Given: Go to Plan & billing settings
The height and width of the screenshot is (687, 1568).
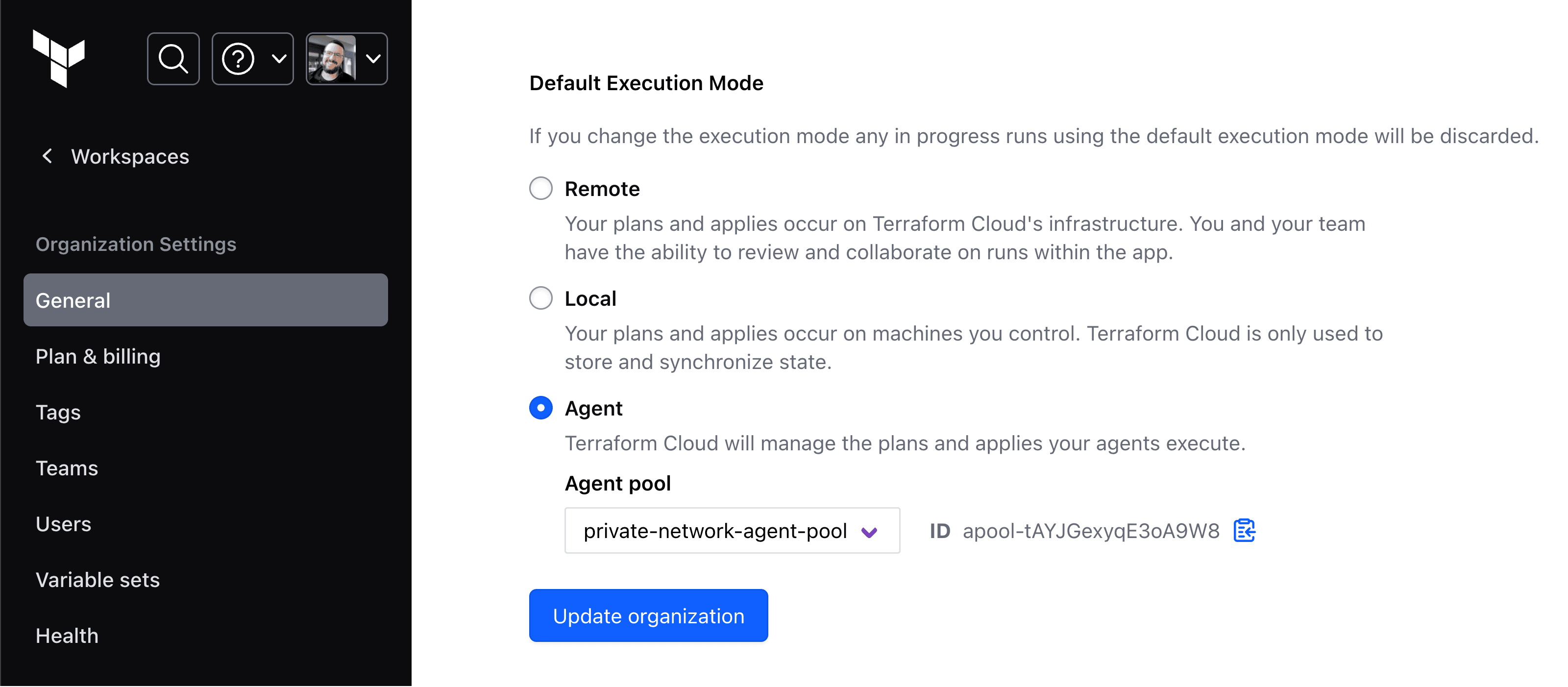Looking at the screenshot, I should tap(98, 357).
